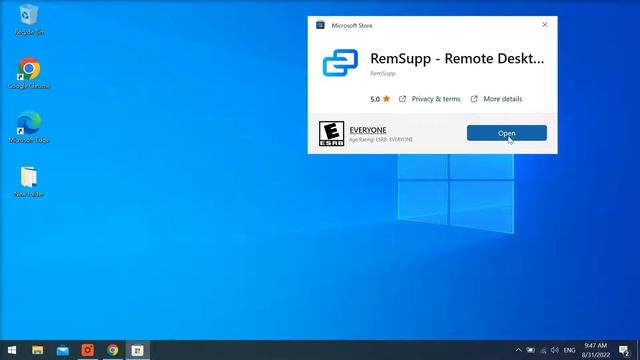Viewport: 640px width, 360px height.
Task: Click the Microsoft Store title icon
Action: [320, 25]
